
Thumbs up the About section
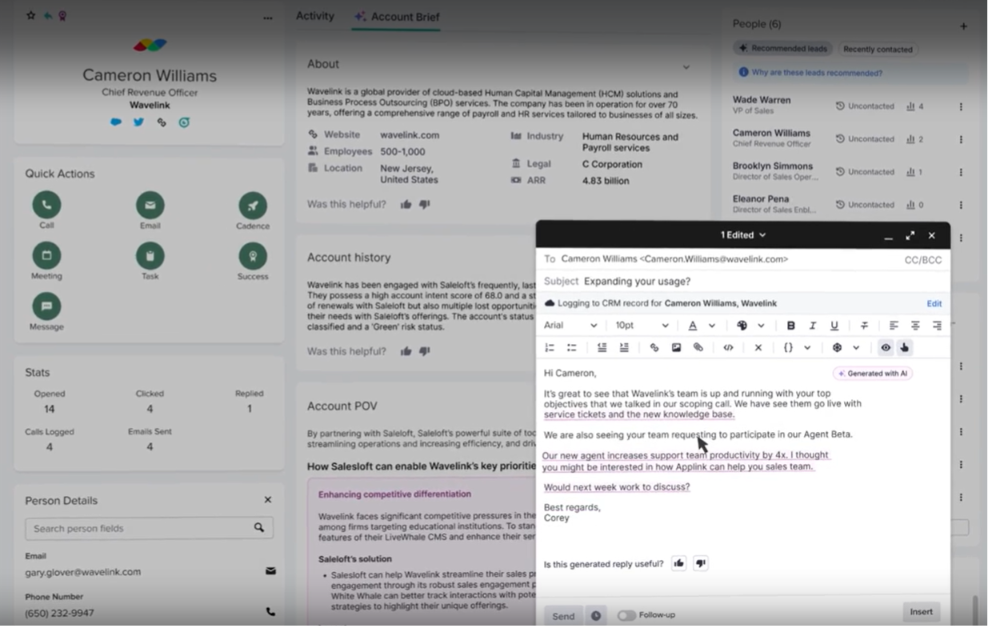406,204
